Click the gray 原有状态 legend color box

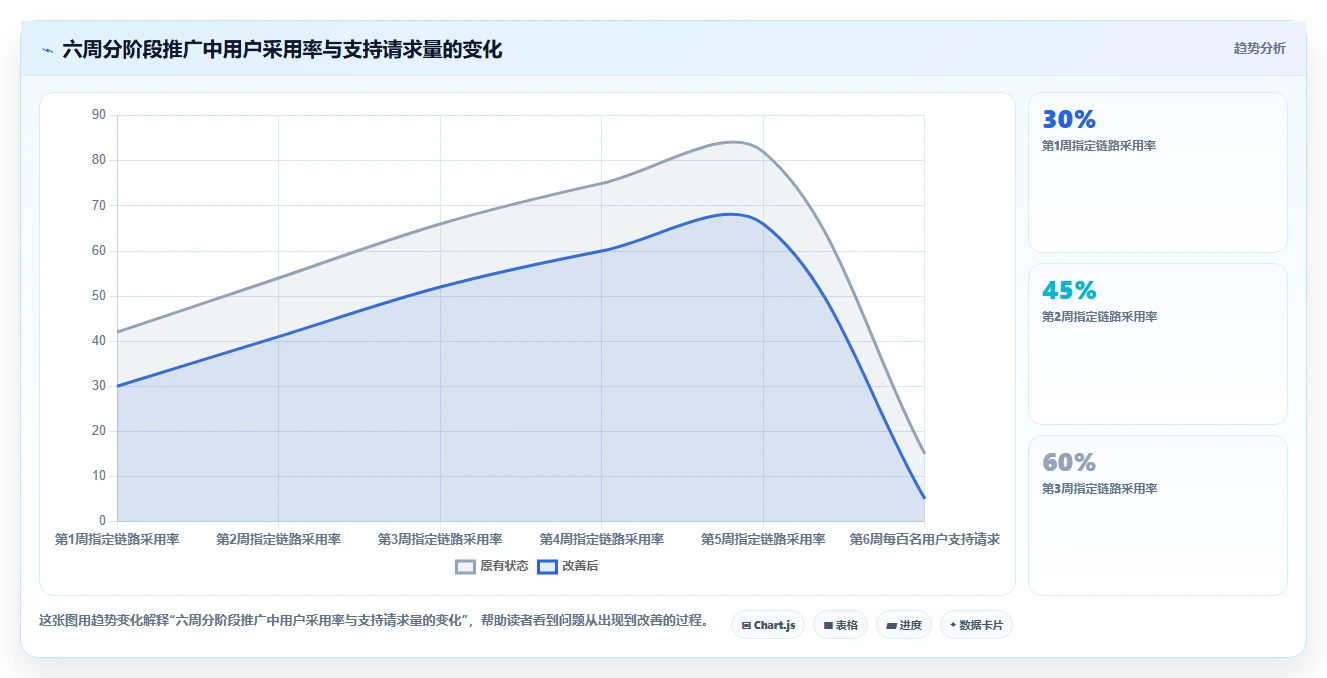click(465, 566)
